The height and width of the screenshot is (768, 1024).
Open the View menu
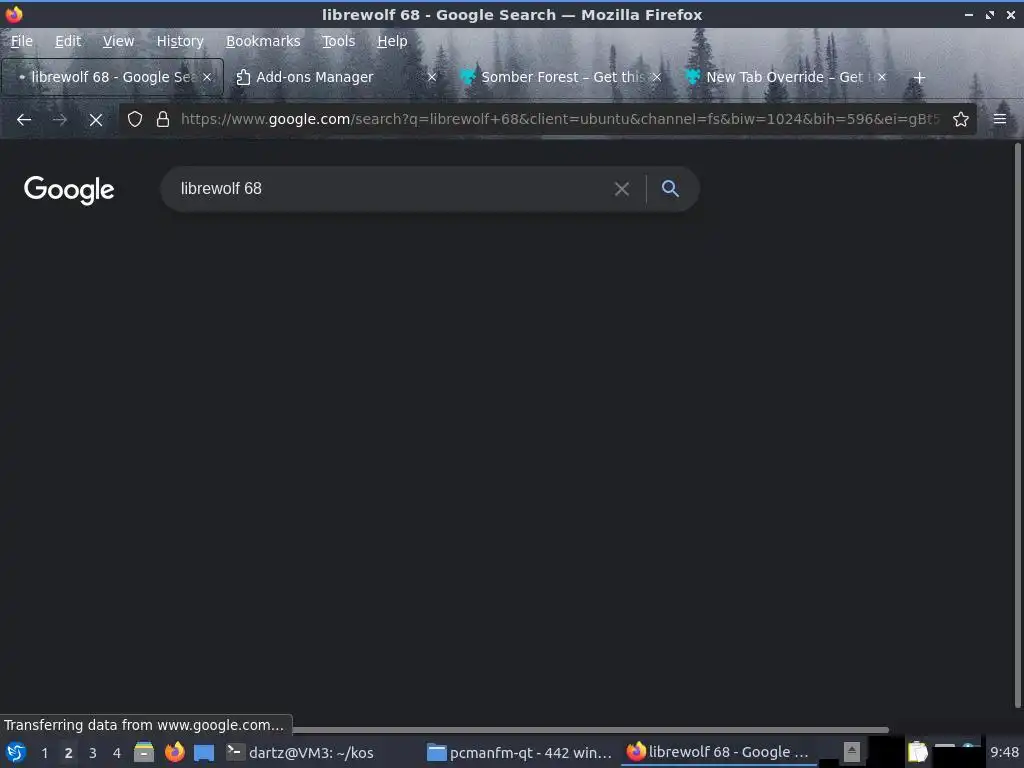coord(118,41)
